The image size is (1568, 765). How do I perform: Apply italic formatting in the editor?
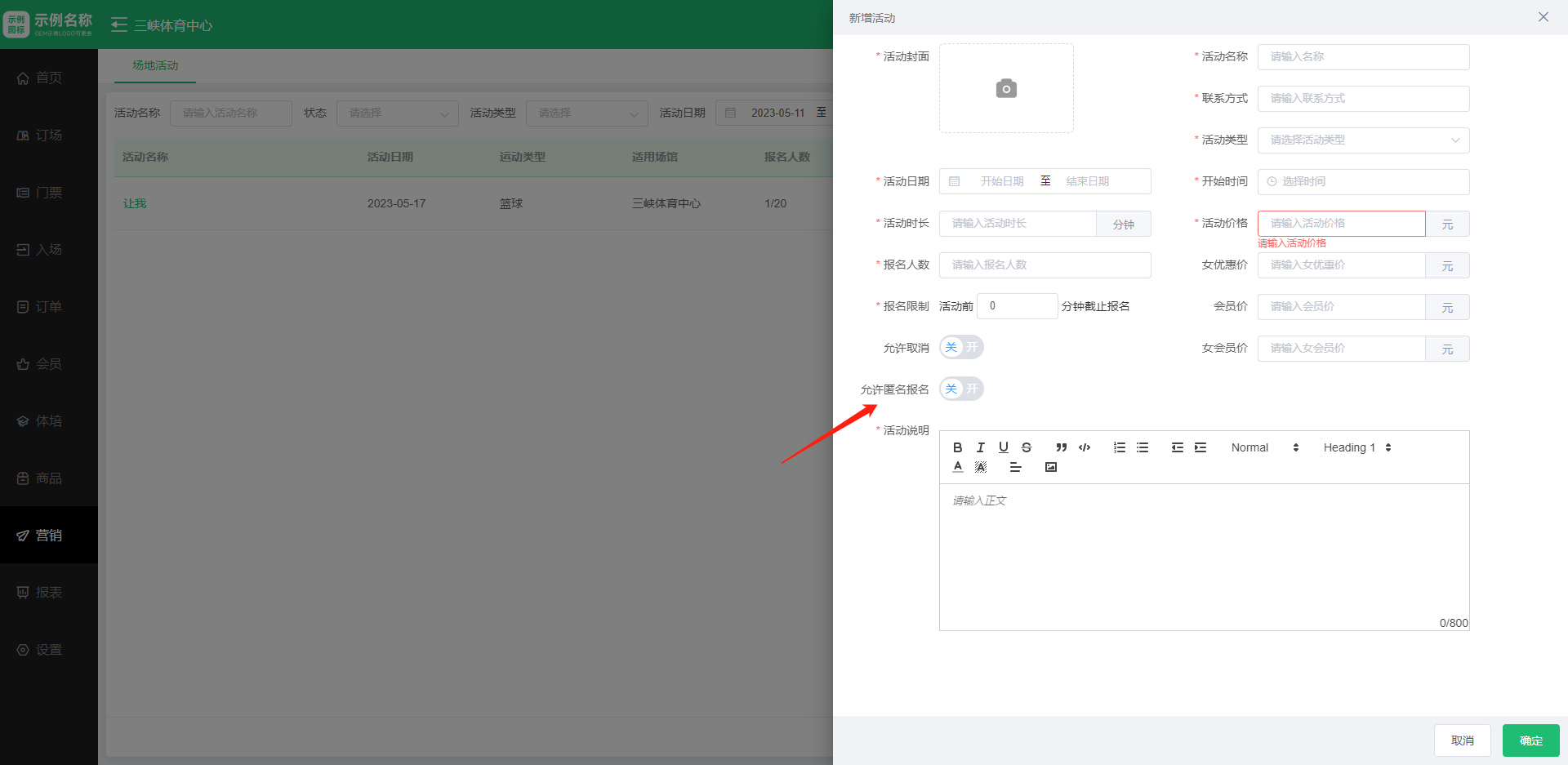point(980,447)
